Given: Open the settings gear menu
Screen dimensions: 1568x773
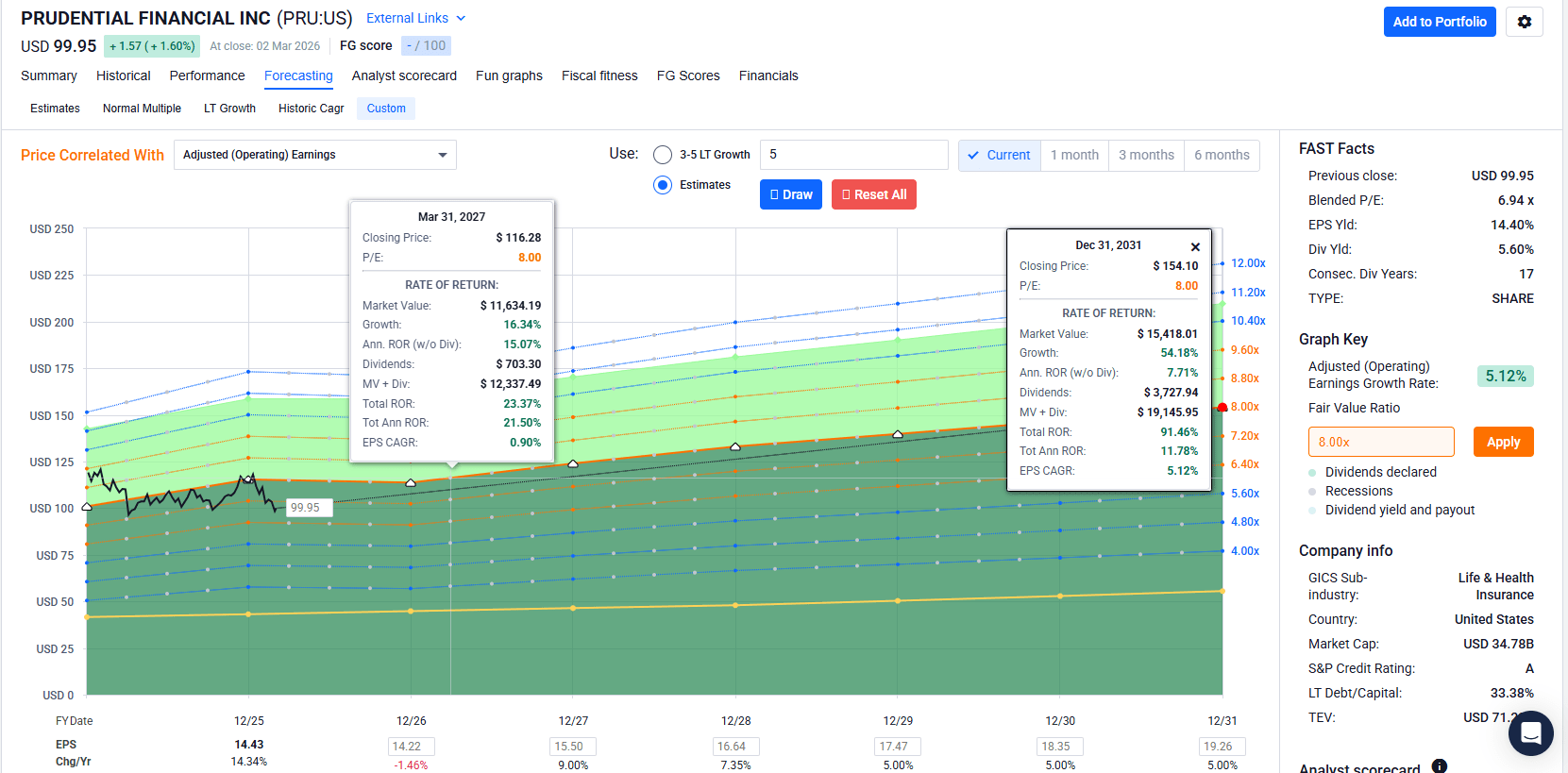Looking at the screenshot, I should coord(1524,22).
